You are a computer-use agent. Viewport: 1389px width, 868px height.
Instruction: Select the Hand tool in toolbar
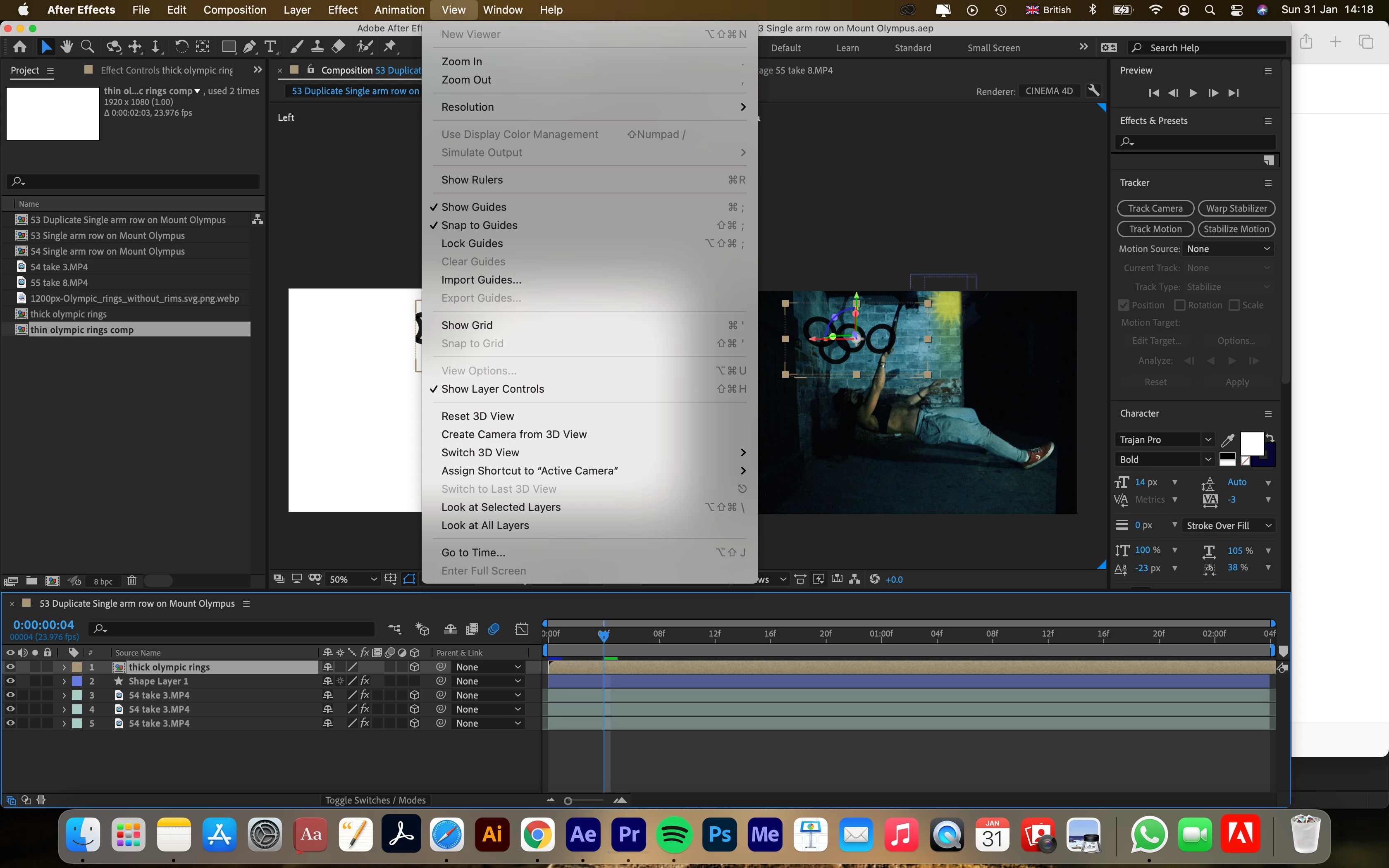coord(67,46)
